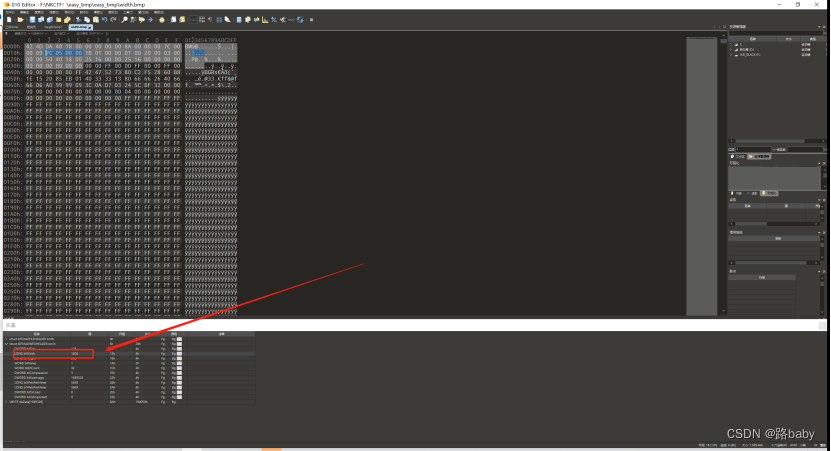Viewport: 831px width, 451px height.
Task: Click the background color swatch in biSizeImage row
Action: click(x=179, y=377)
